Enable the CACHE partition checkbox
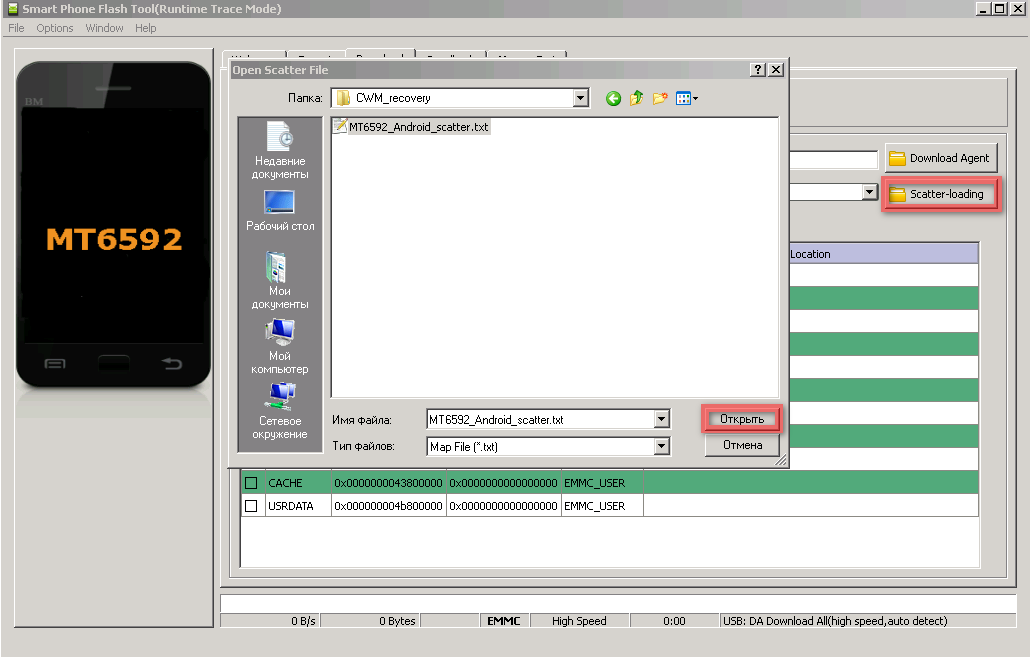This screenshot has height=657, width=1030. (x=251, y=483)
